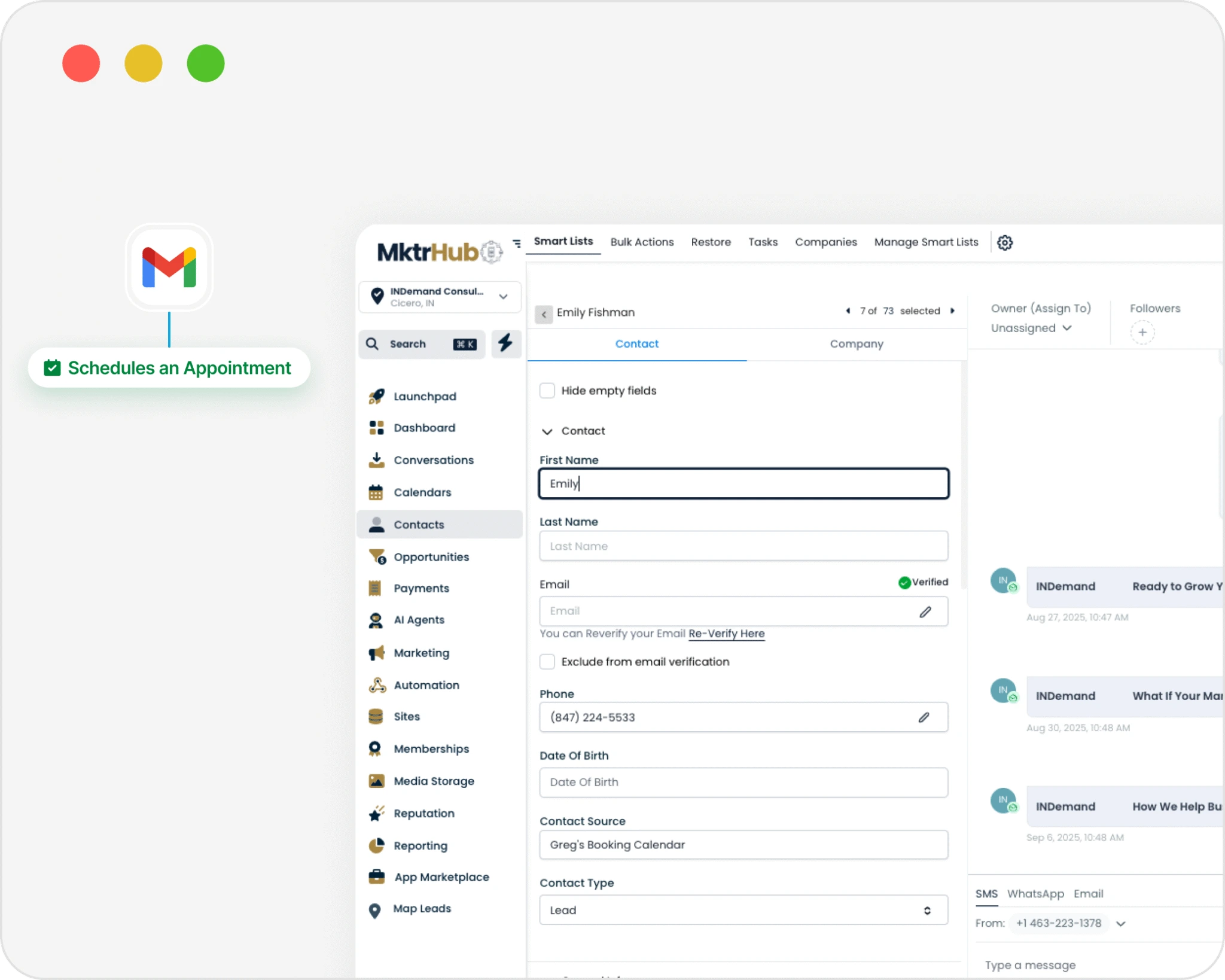This screenshot has height=980, width=1225.
Task: Edit phone number using pencil icon
Action: pyautogui.click(x=924, y=717)
